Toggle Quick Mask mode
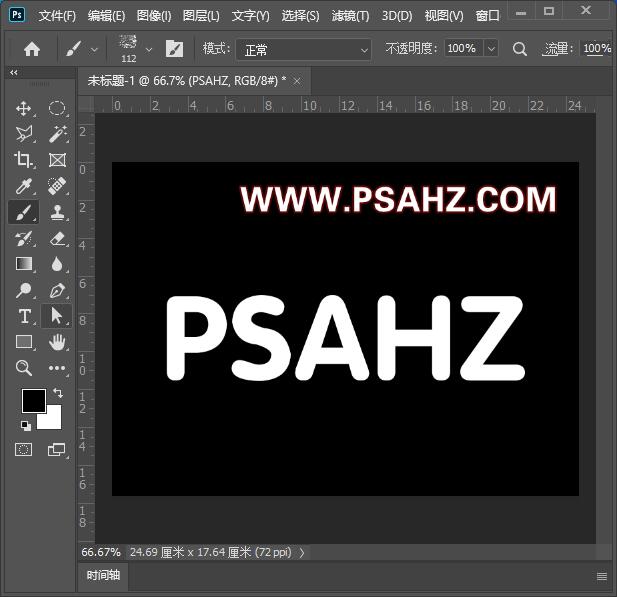This screenshot has height=597, width=617. [24, 449]
